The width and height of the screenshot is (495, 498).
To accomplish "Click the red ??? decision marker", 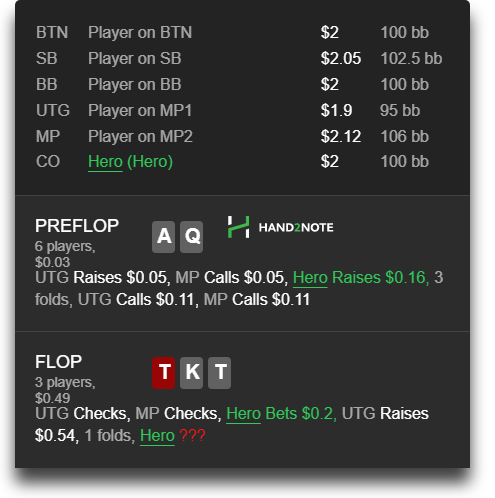I will point(192,435).
